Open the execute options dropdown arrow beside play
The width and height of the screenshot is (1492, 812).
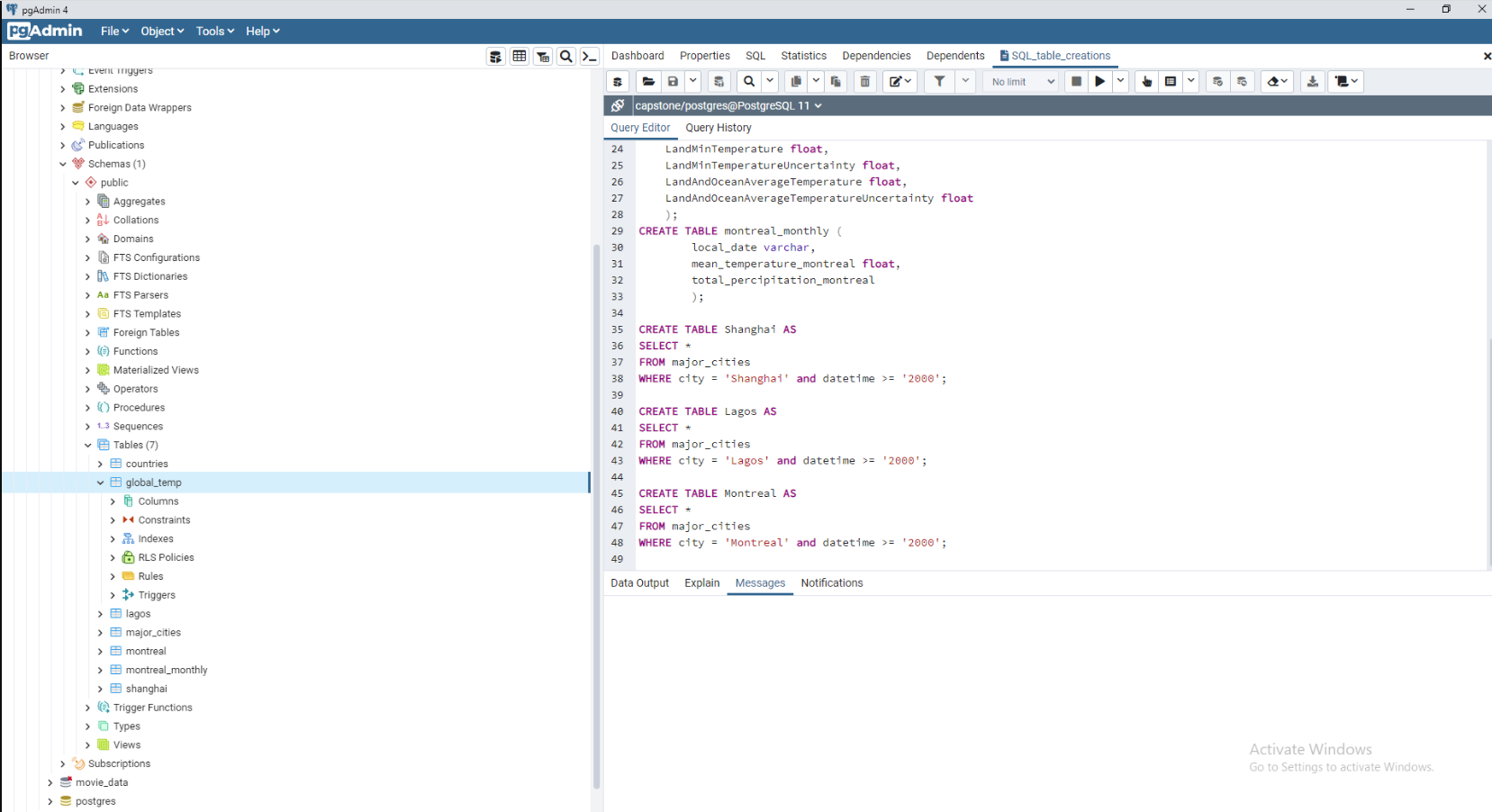tap(1120, 82)
